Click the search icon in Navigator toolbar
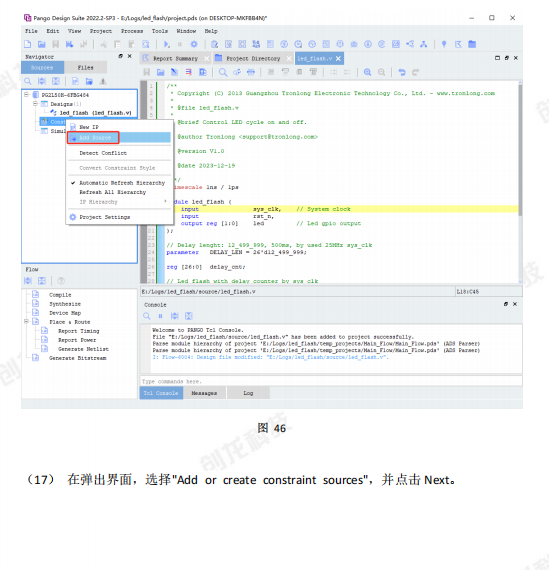The image size is (549, 570). [28, 81]
